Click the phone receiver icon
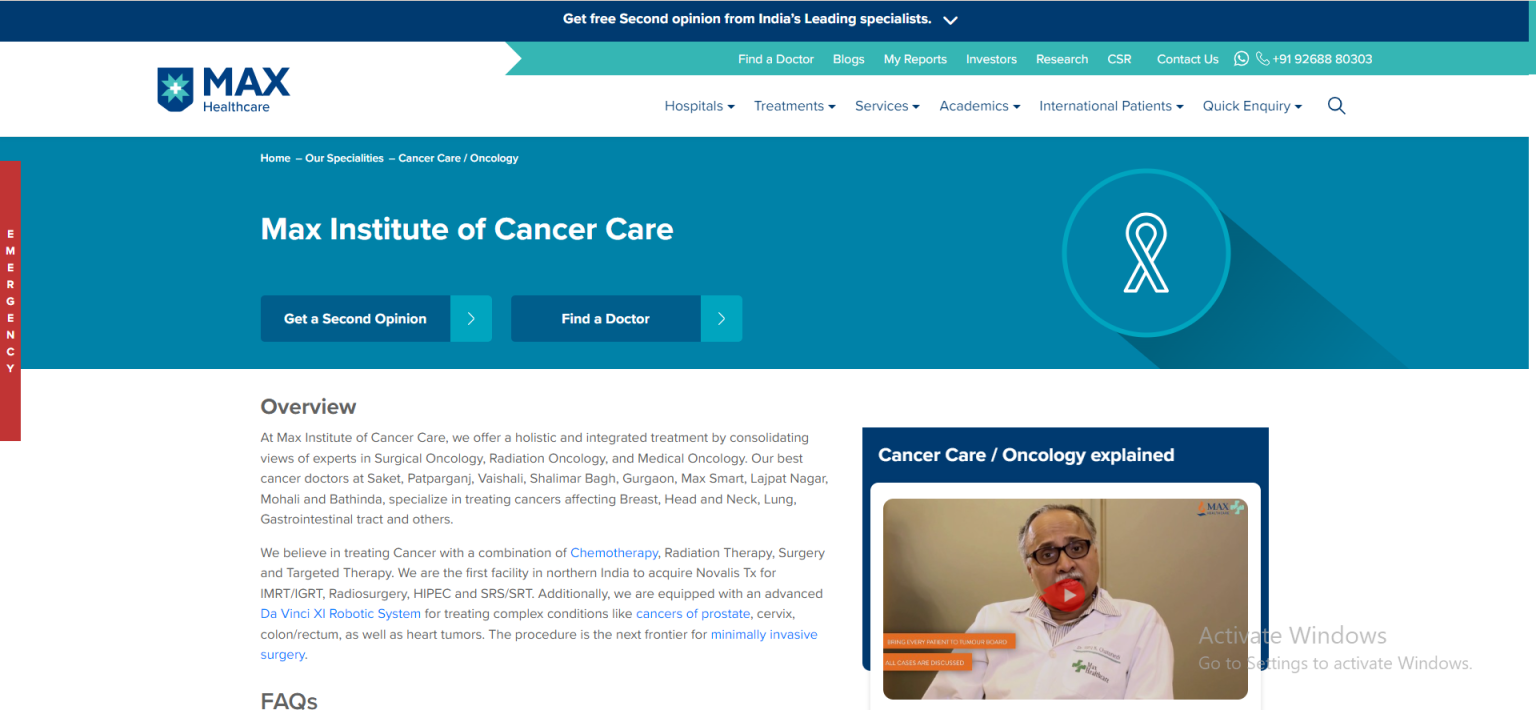 point(1262,58)
